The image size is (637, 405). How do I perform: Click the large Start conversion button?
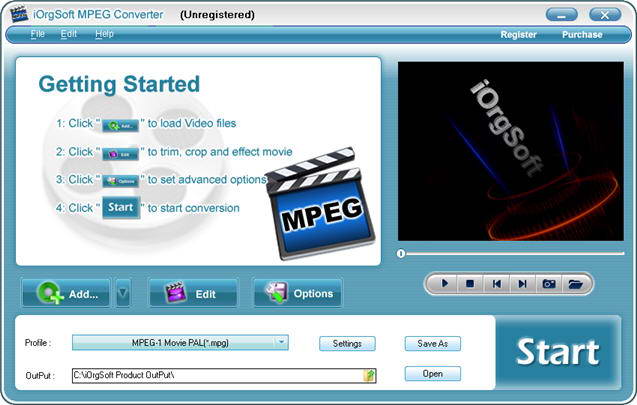click(x=558, y=352)
